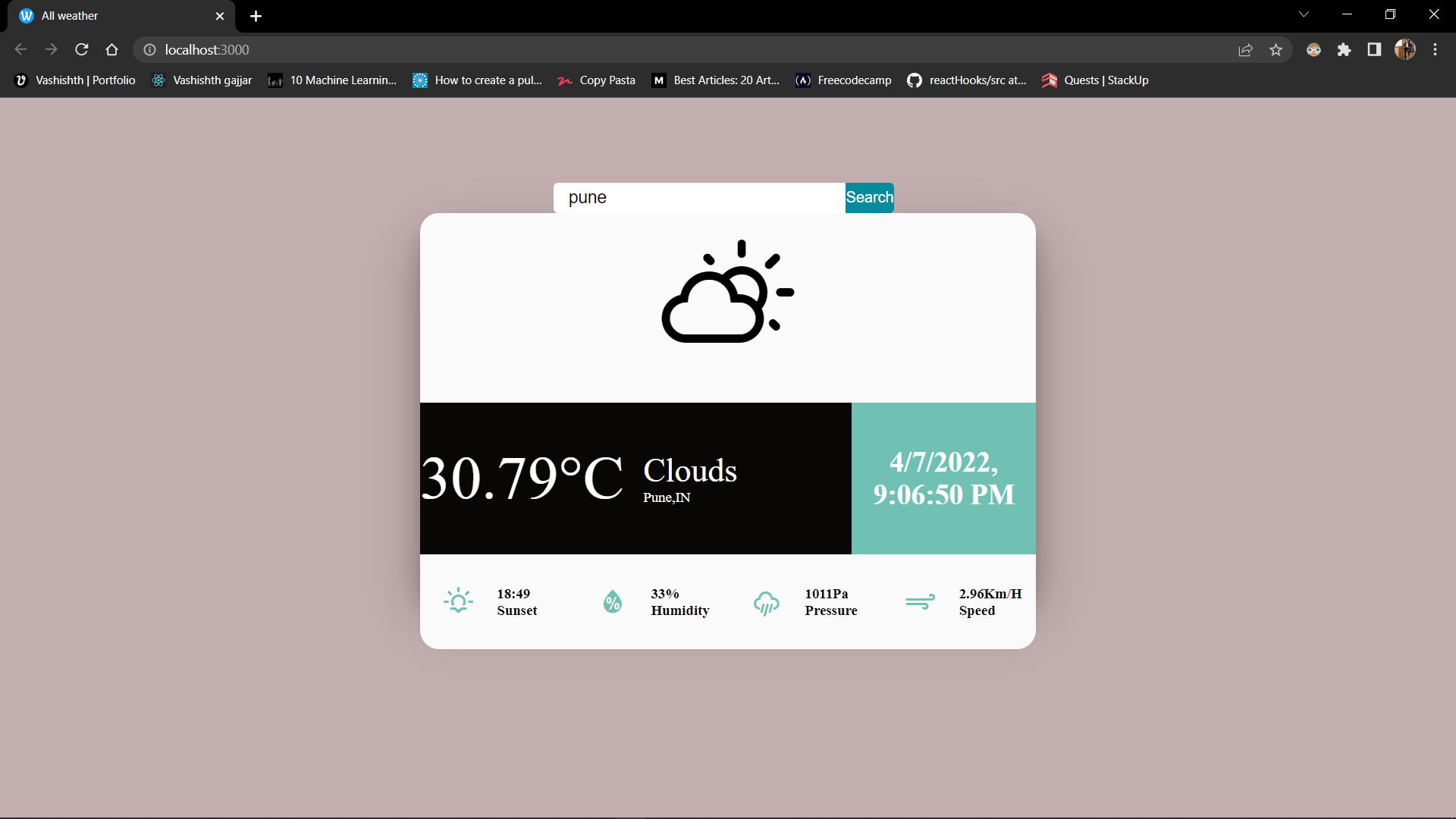Reload the page with refresh icon

(x=82, y=49)
